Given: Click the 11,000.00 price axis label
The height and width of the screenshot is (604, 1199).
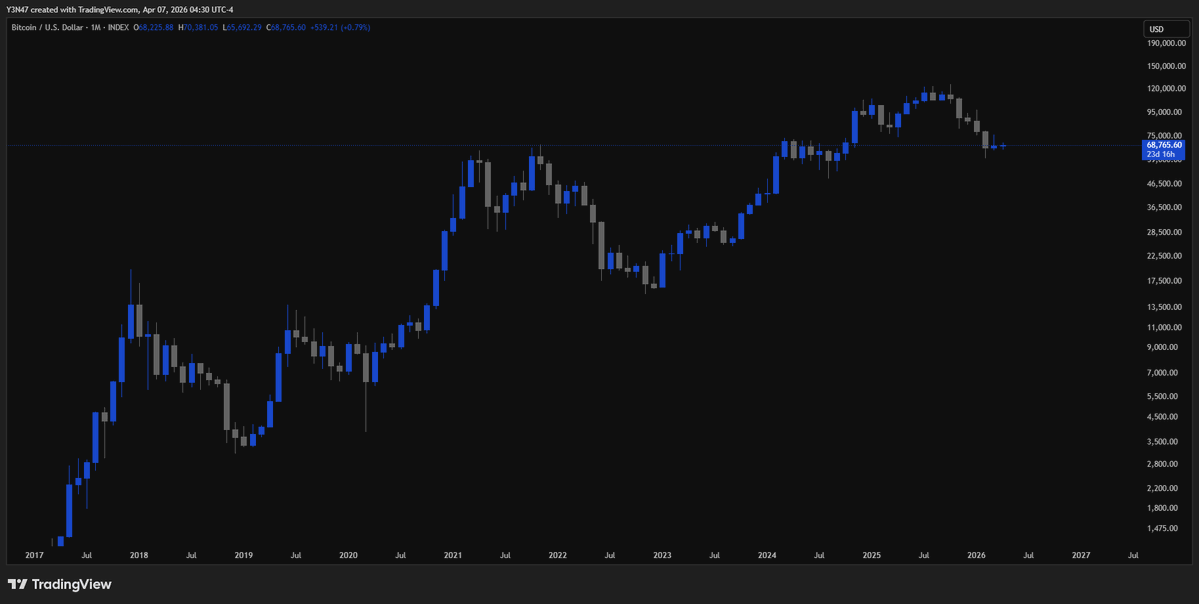Looking at the screenshot, I should tap(1166, 327).
